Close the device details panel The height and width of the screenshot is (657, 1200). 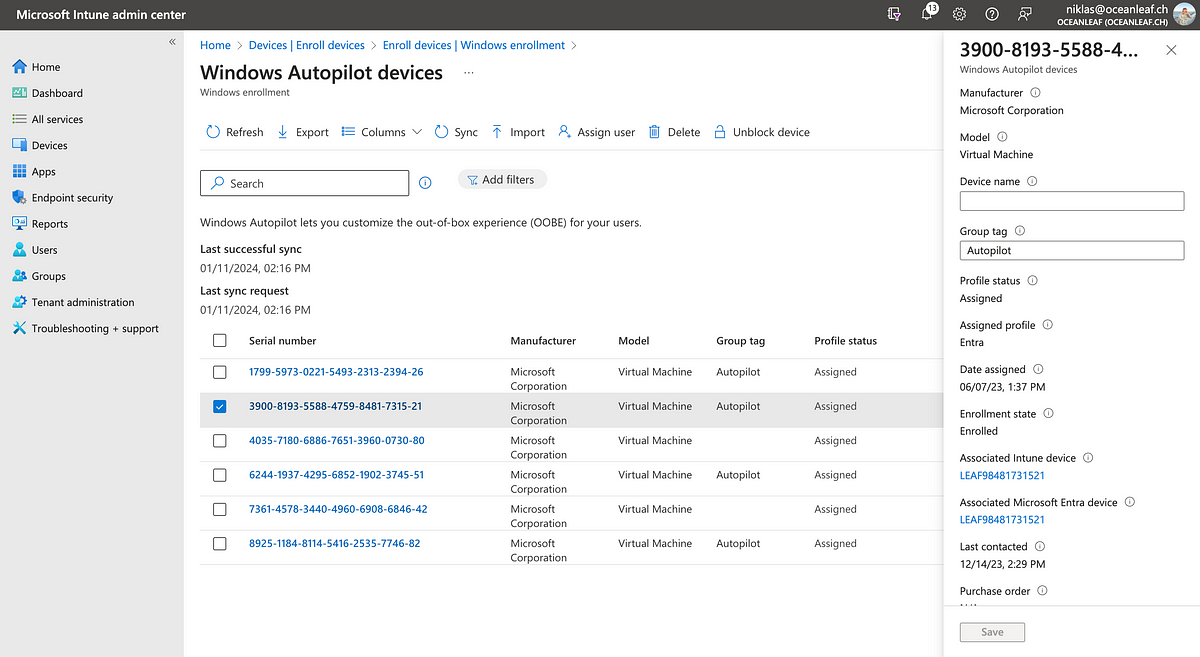[x=1171, y=50]
